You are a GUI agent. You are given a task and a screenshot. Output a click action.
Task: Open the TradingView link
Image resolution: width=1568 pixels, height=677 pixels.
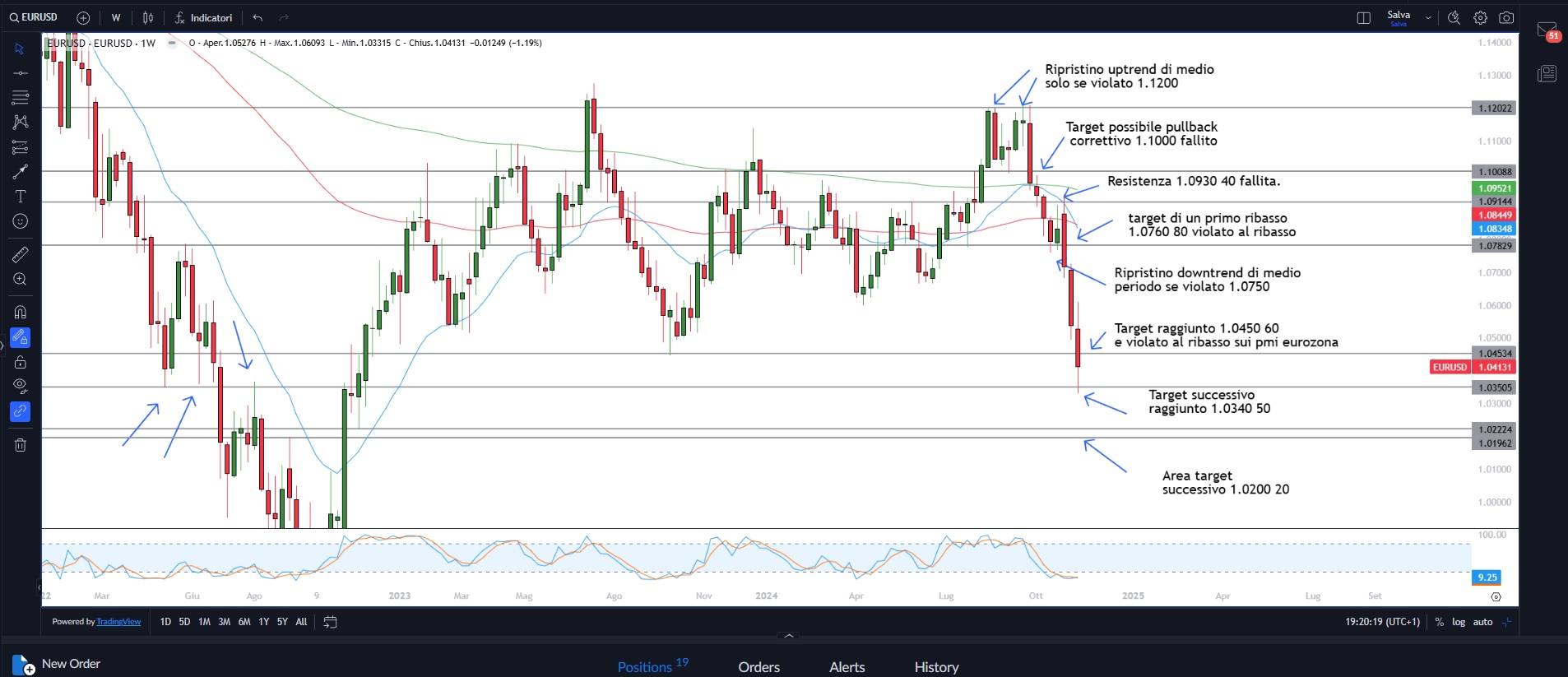click(118, 622)
